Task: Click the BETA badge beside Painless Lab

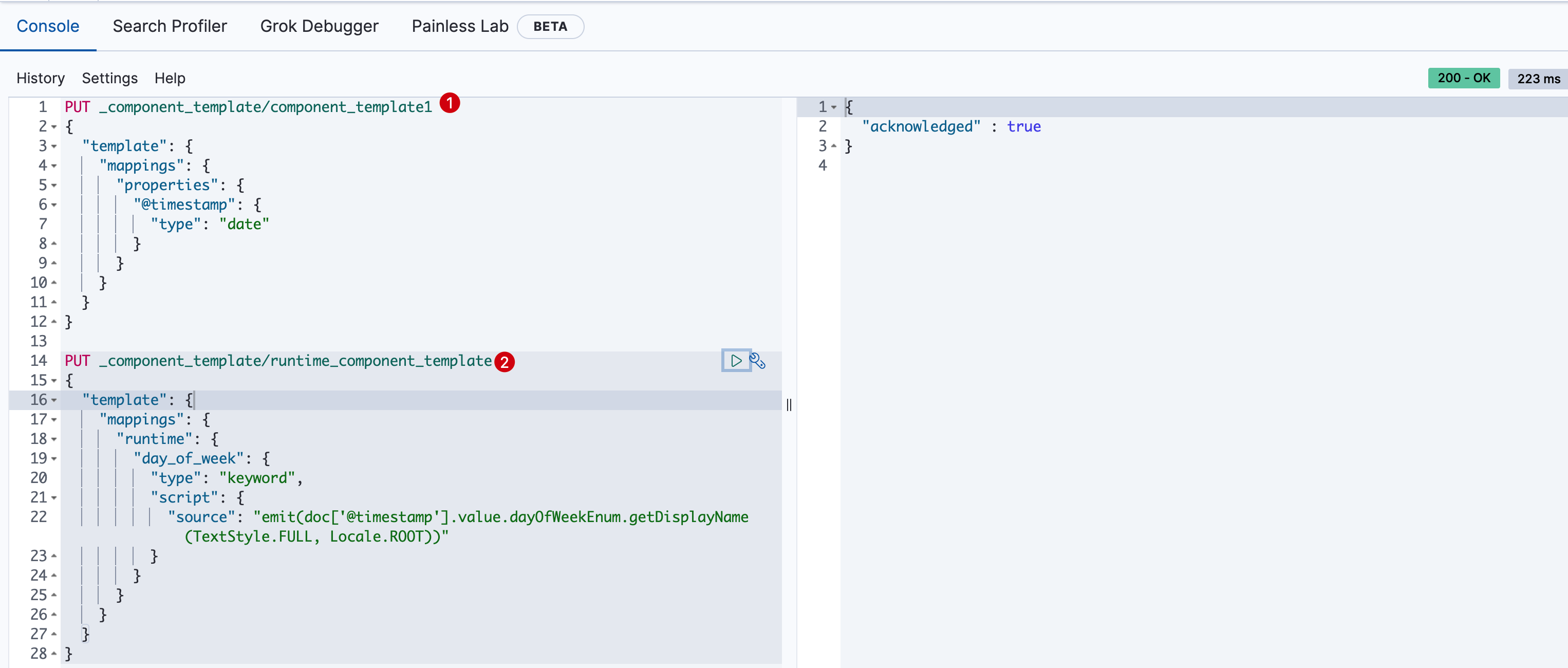Action: [550, 26]
